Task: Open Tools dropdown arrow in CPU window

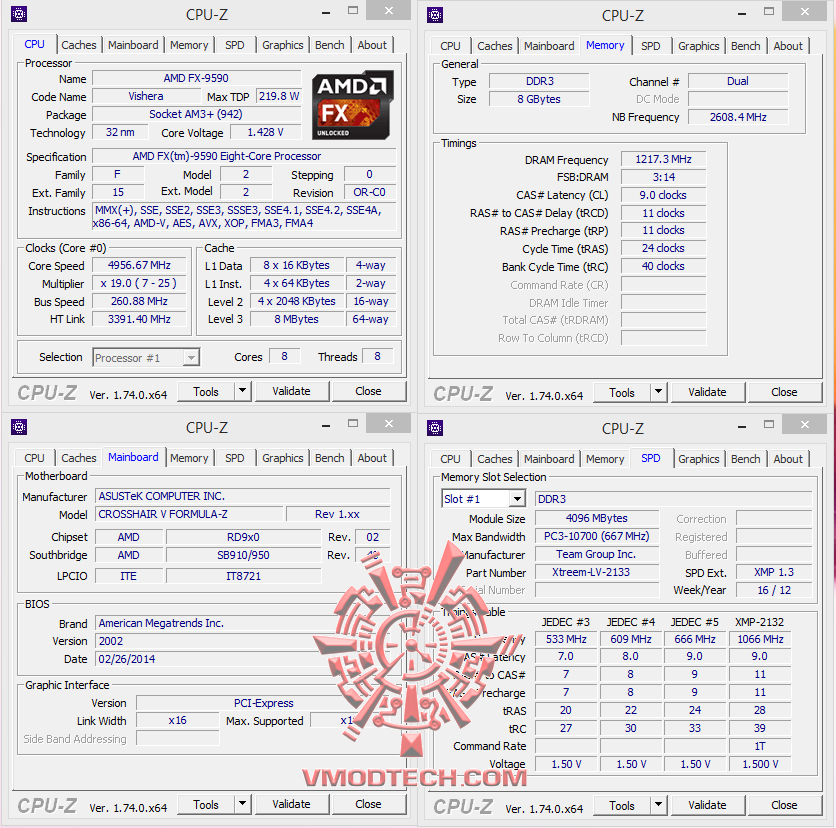Action: tap(243, 391)
